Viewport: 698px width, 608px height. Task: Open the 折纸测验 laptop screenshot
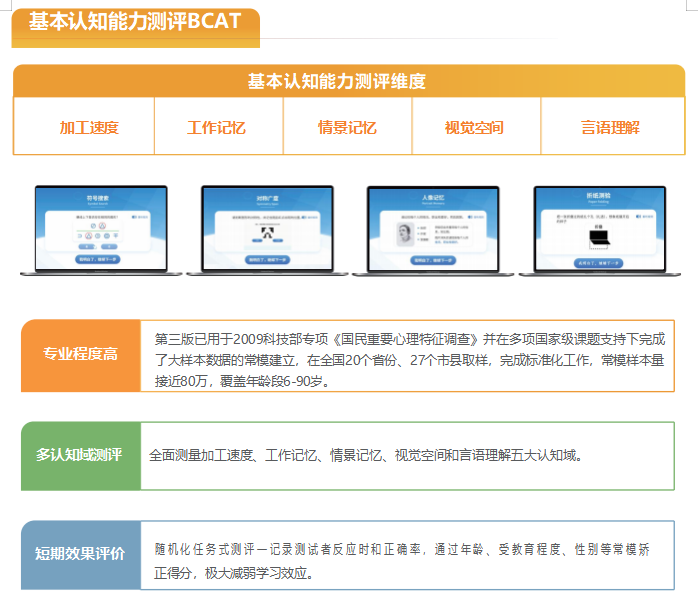[598, 230]
